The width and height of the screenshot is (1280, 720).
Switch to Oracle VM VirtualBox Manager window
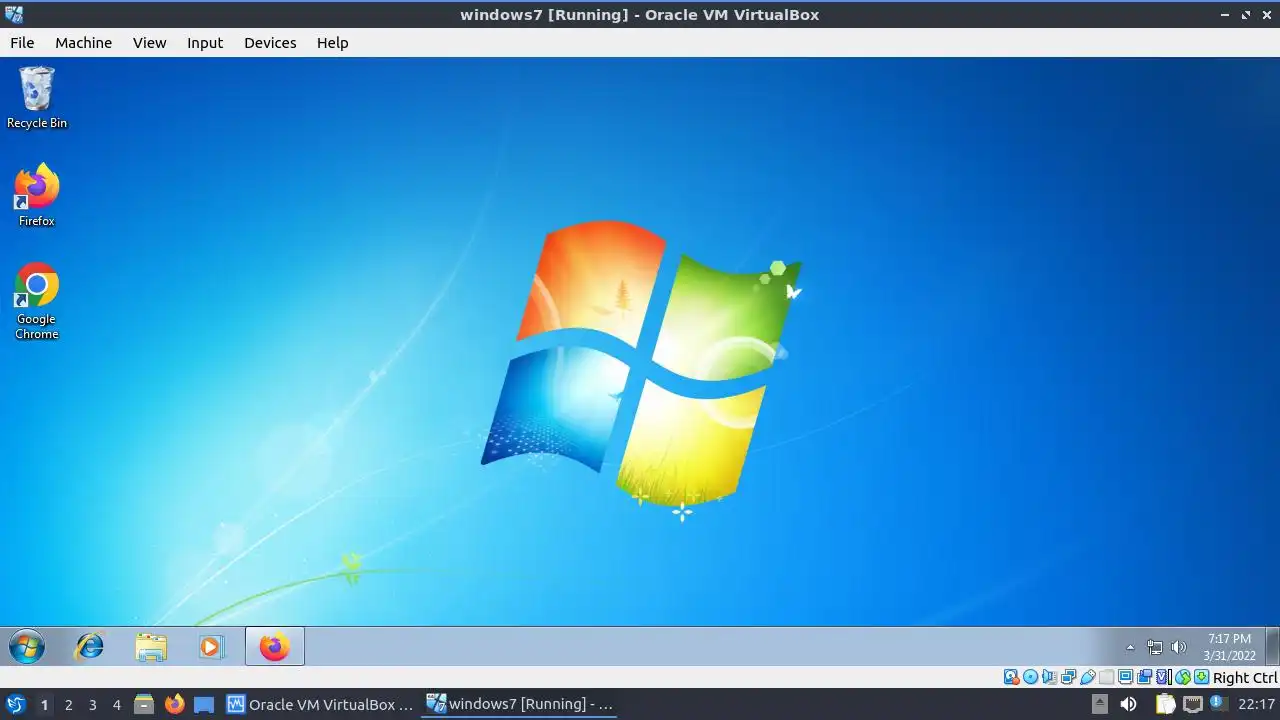(319, 704)
